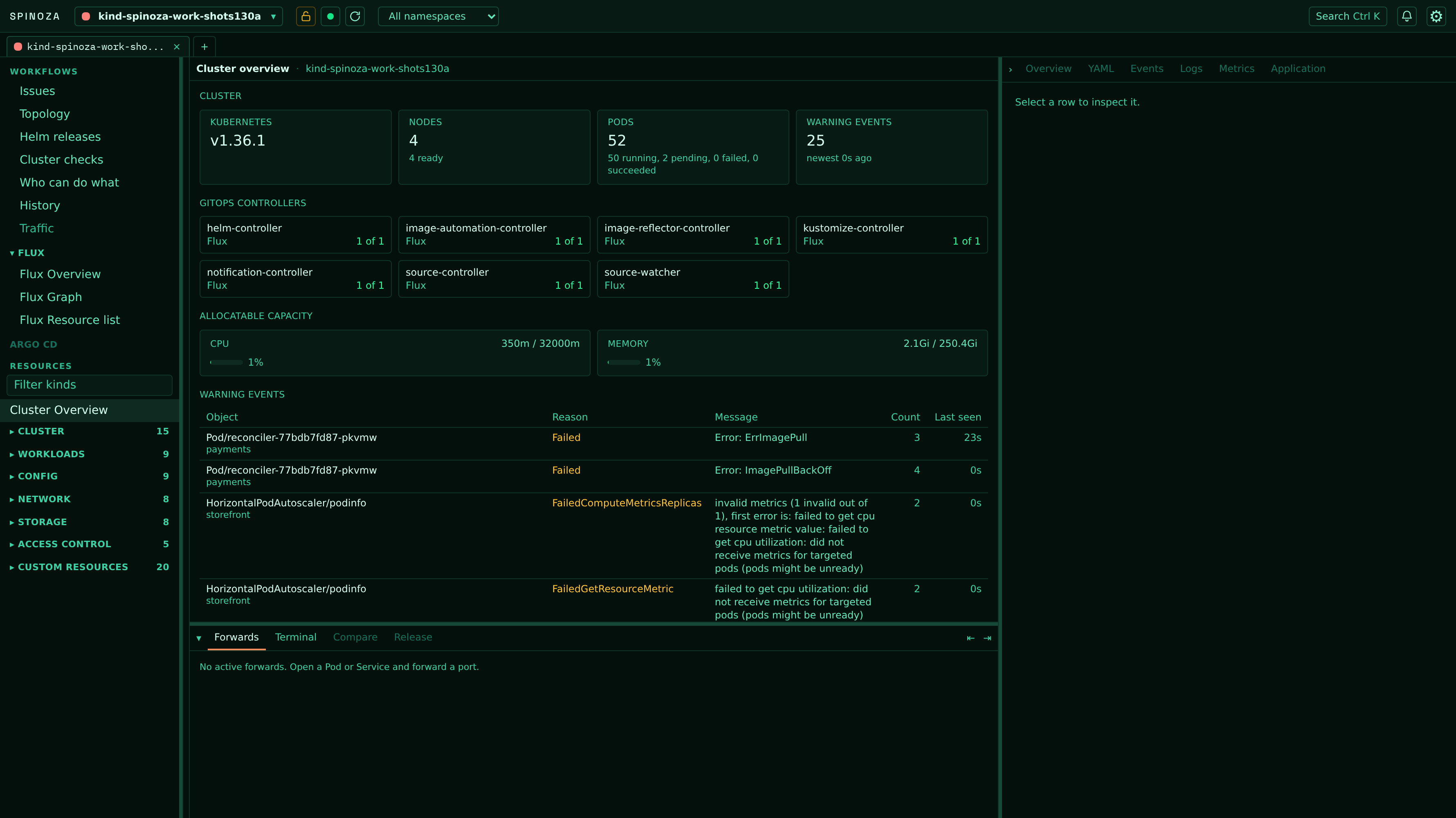Open the All namespaces dropdown

click(x=438, y=16)
